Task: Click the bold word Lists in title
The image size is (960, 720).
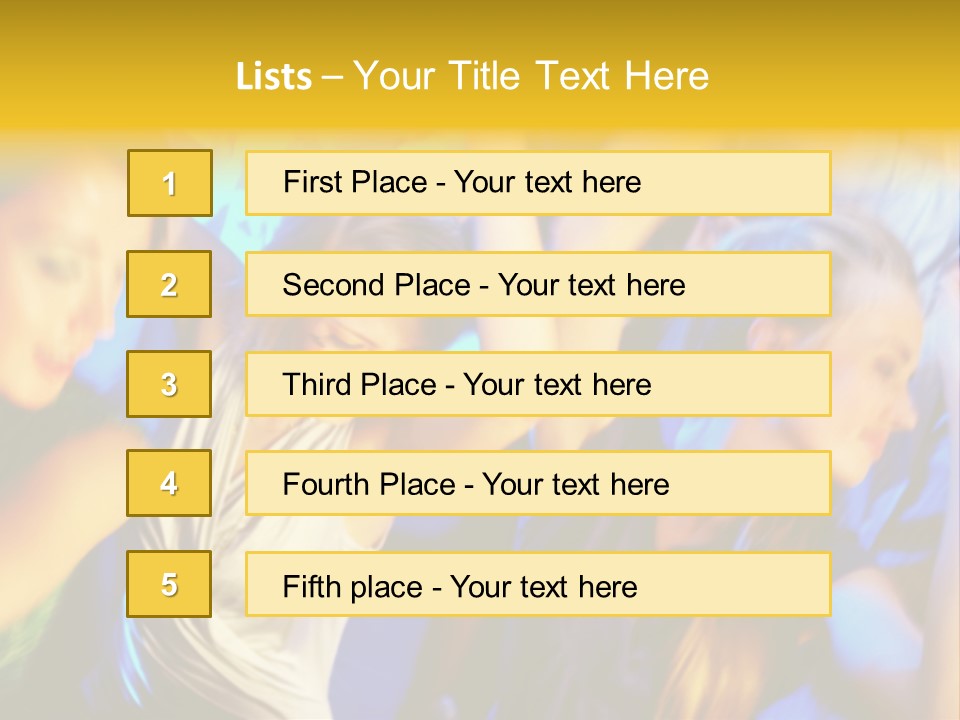Action: pyautogui.click(x=274, y=76)
